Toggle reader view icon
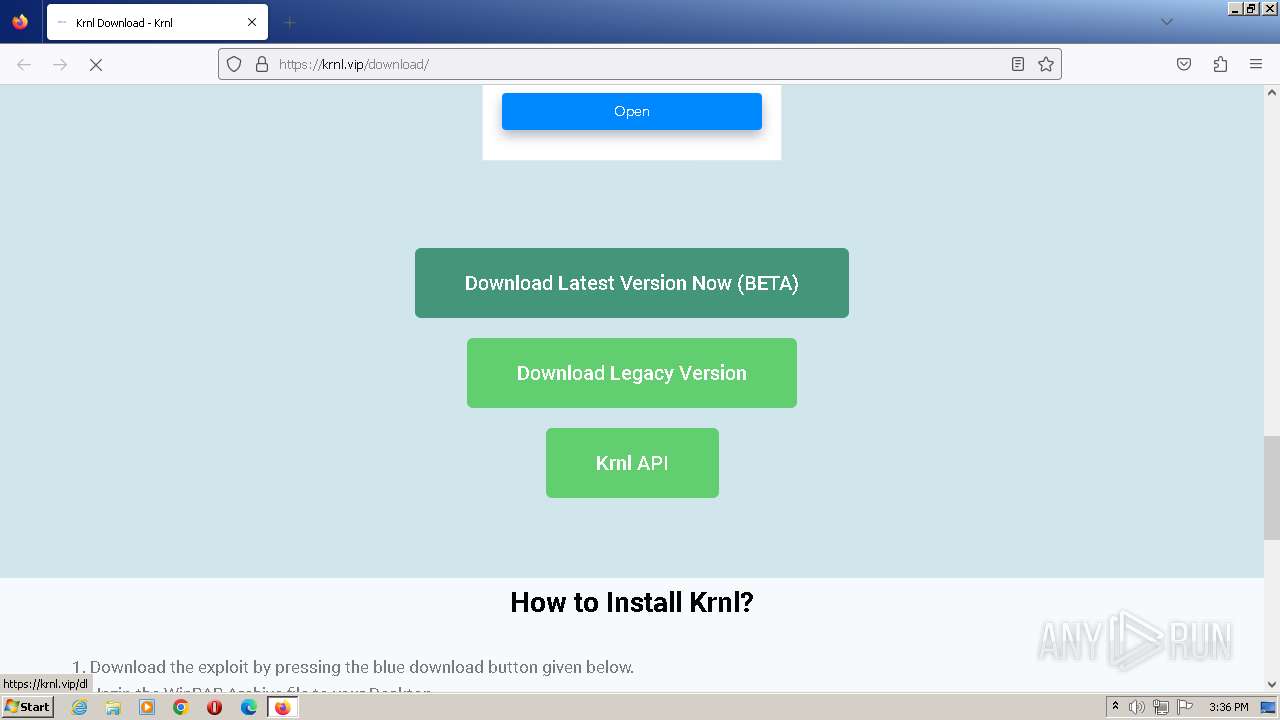1280x720 pixels. click(1017, 64)
